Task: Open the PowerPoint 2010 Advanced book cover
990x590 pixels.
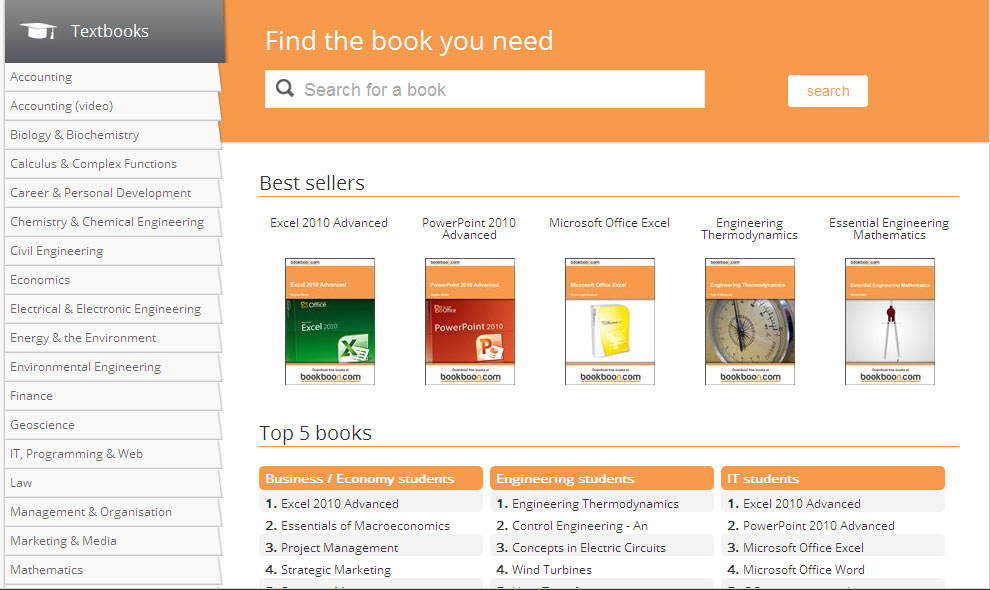Action: tap(470, 321)
